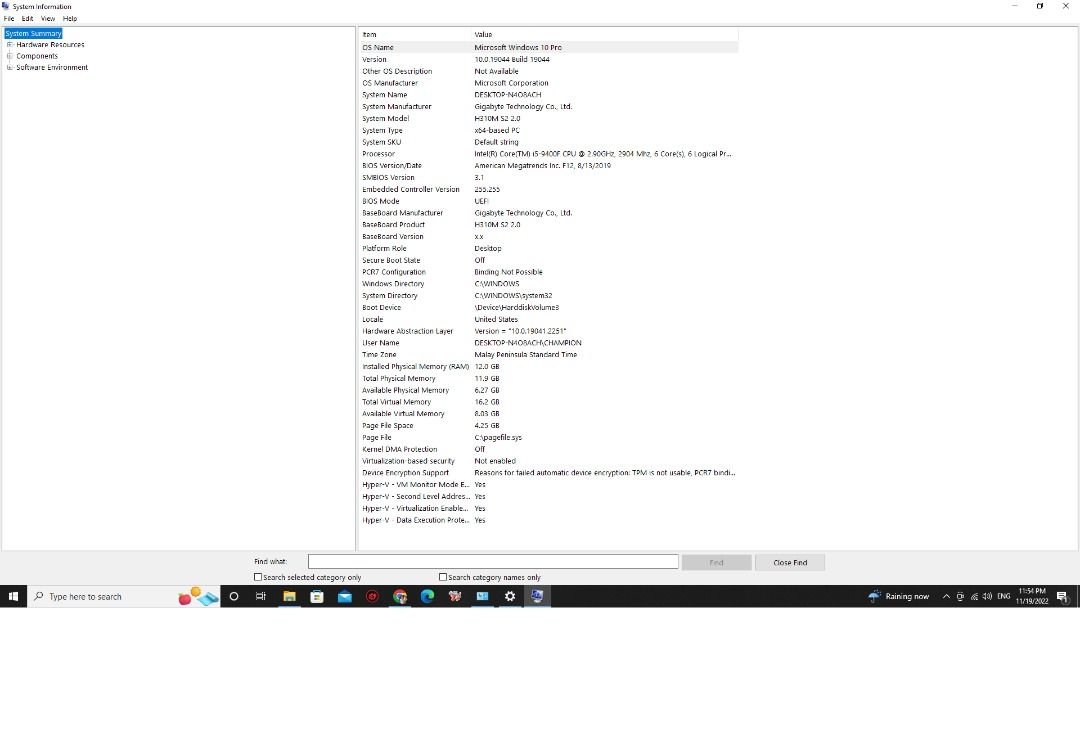Expand the Components tree node
This screenshot has height=754, width=1080.
click(x=10, y=56)
